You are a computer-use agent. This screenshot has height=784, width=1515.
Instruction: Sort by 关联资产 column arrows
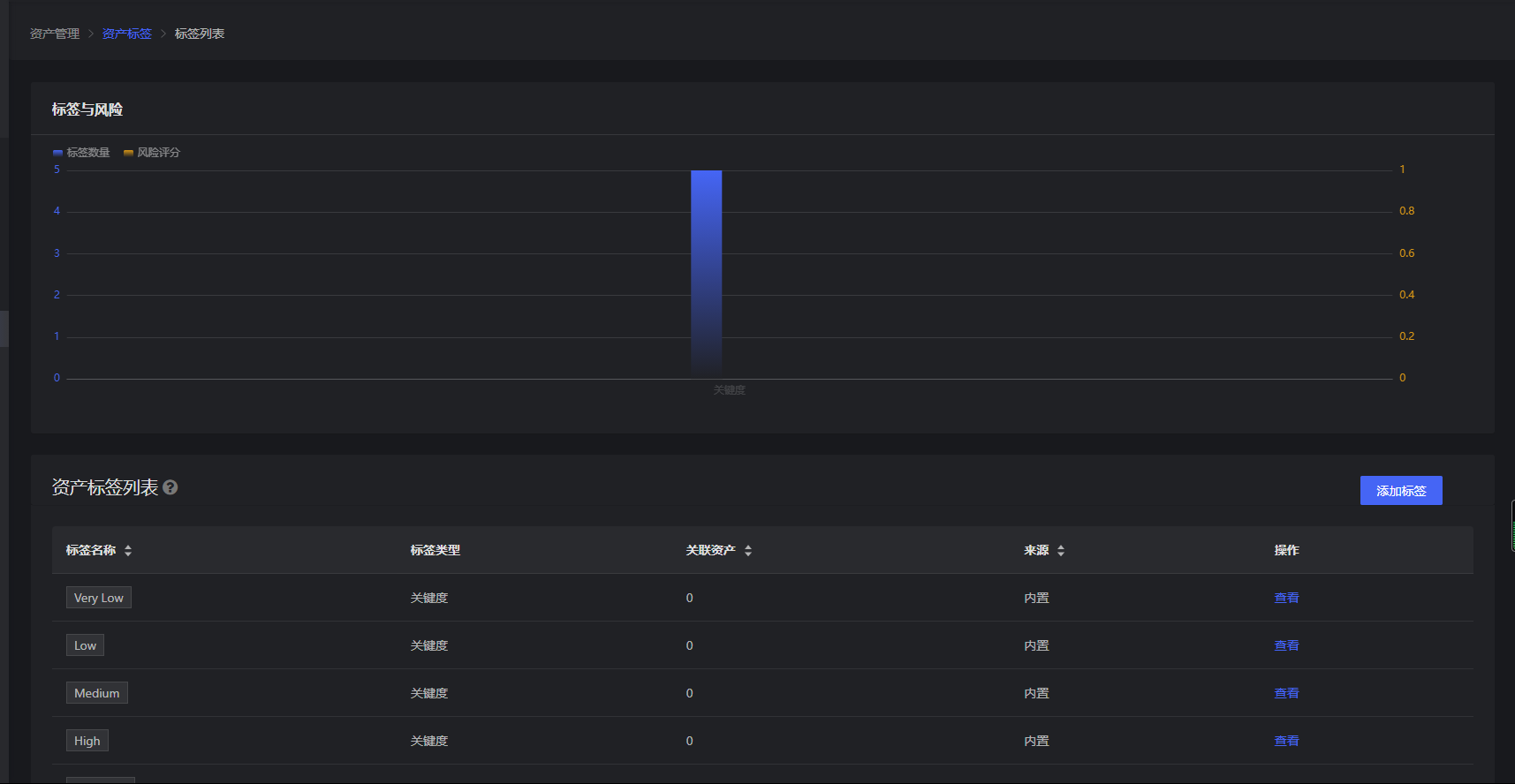click(748, 550)
